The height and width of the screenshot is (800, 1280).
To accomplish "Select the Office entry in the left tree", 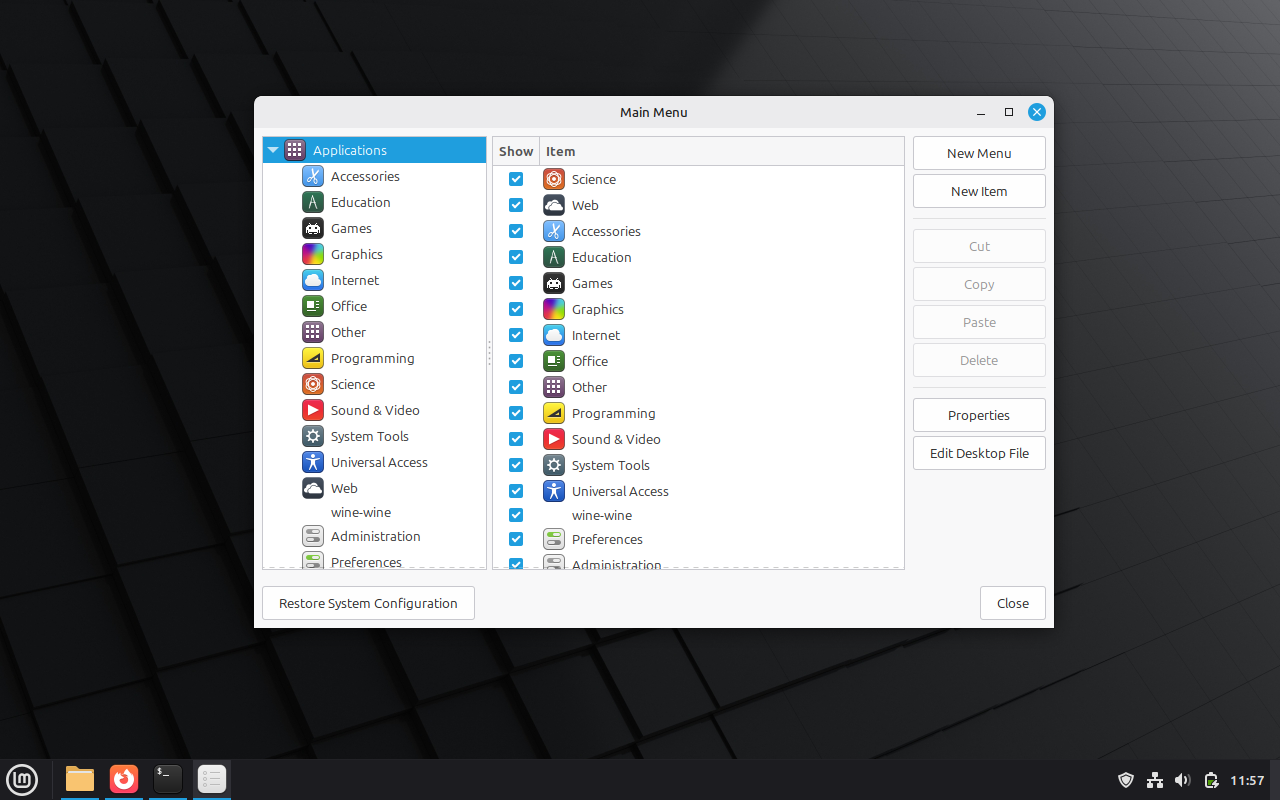I will 349,306.
